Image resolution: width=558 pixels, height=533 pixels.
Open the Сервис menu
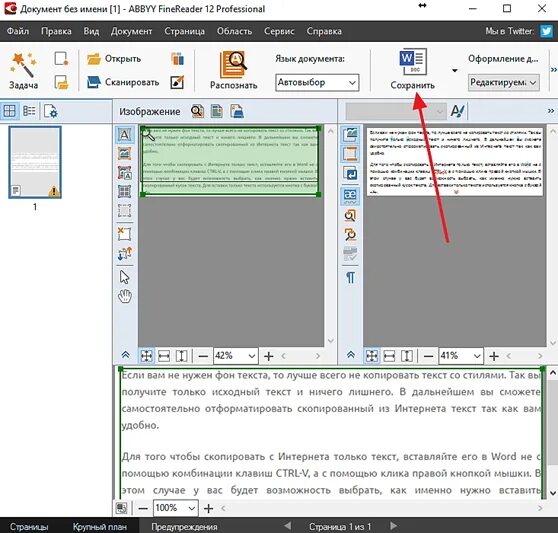point(279,31)
